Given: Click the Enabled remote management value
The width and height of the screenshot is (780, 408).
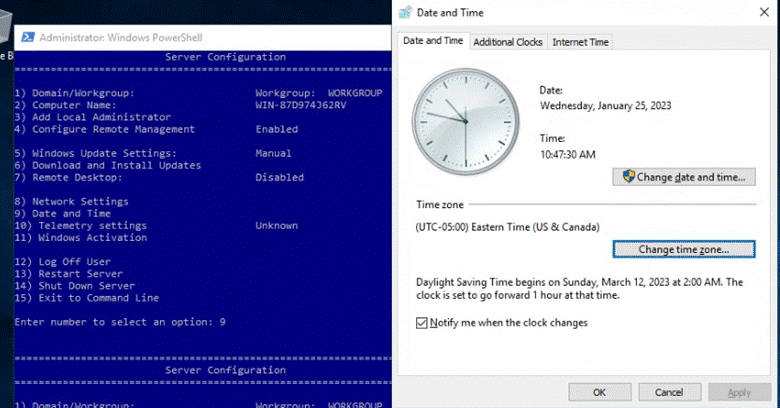Looking at the screenshot, I should click(x=277, y=129).
